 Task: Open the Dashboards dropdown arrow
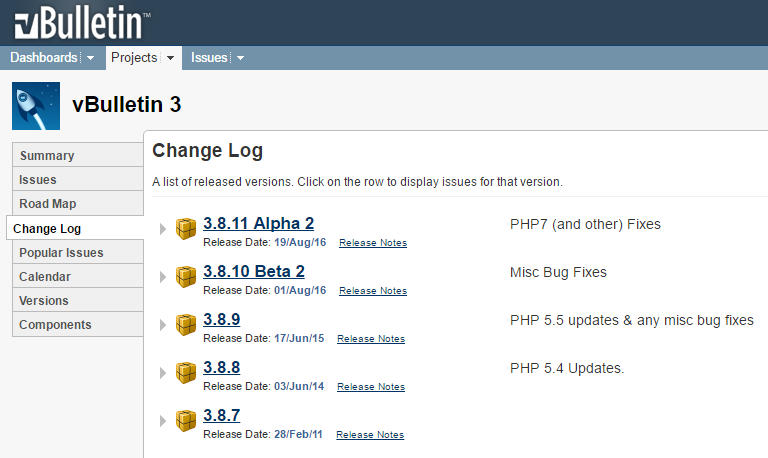coord(91,58)
